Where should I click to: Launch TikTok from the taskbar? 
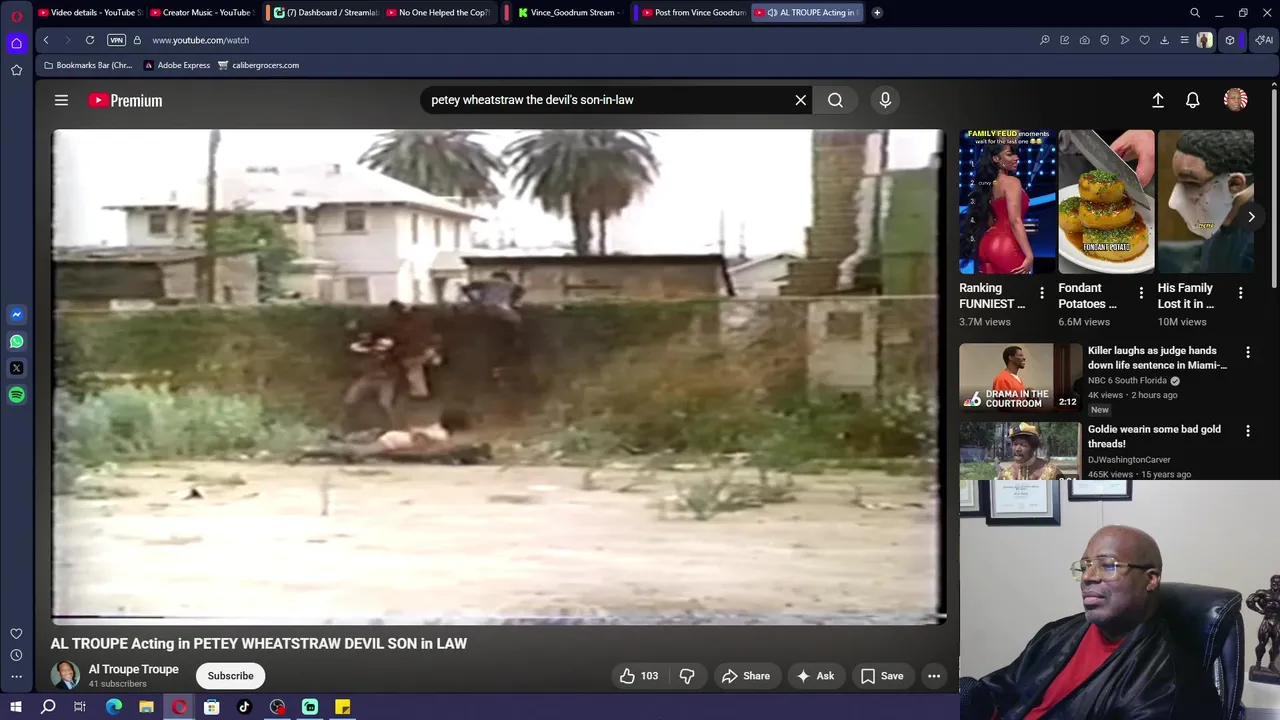(x=244, y=707)
